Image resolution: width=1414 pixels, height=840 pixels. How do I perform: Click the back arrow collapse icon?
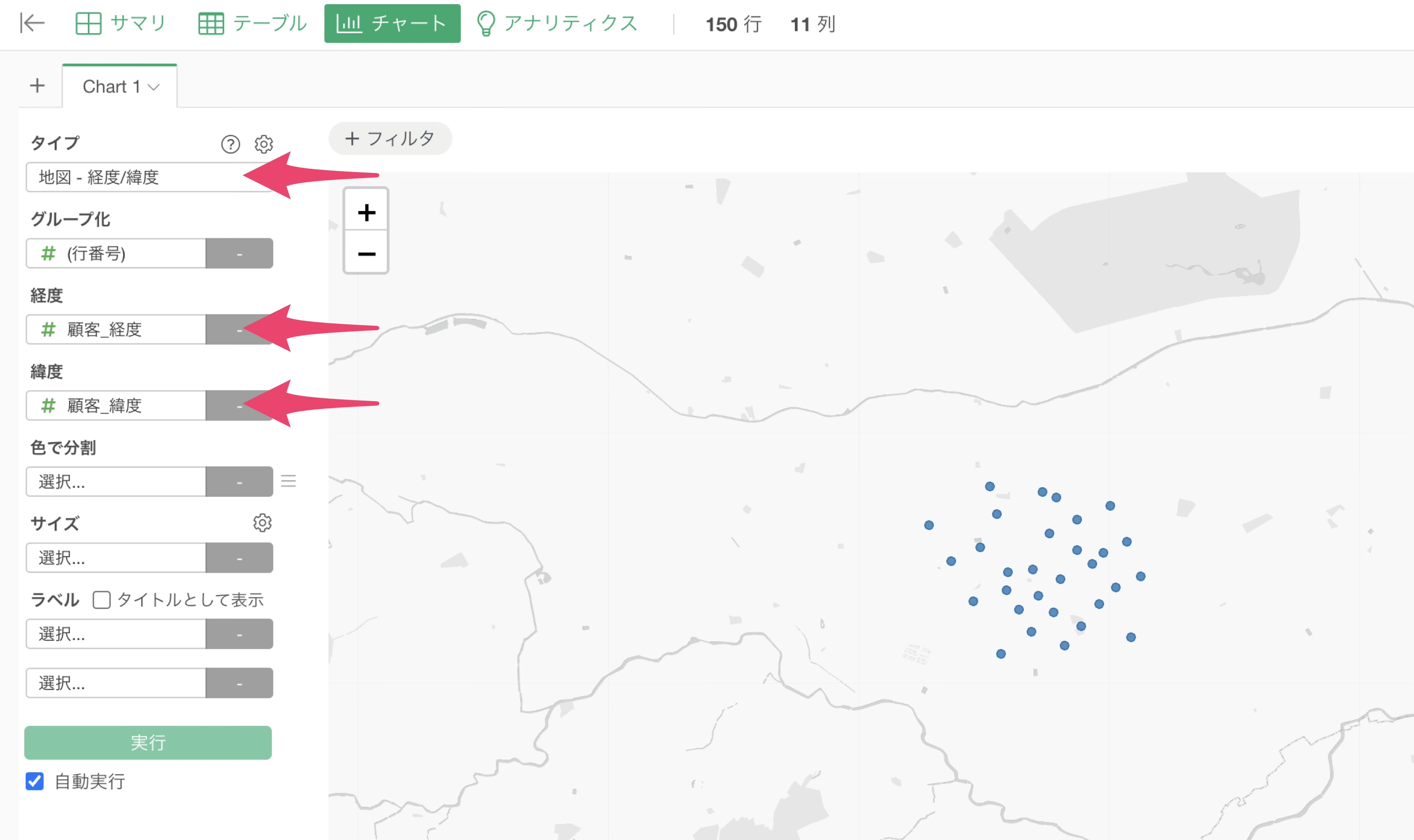(32, 23)
